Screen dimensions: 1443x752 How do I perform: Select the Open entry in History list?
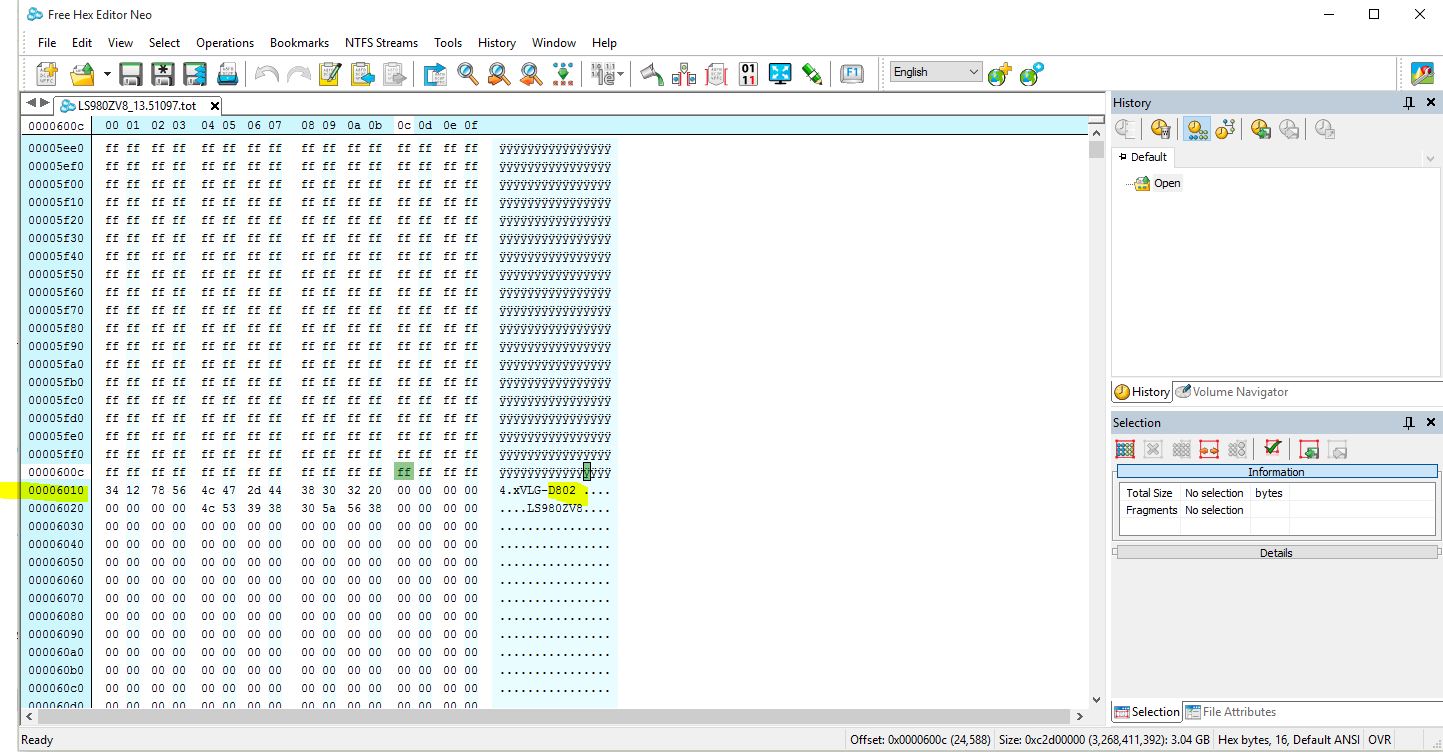[x=1166, y=183]
